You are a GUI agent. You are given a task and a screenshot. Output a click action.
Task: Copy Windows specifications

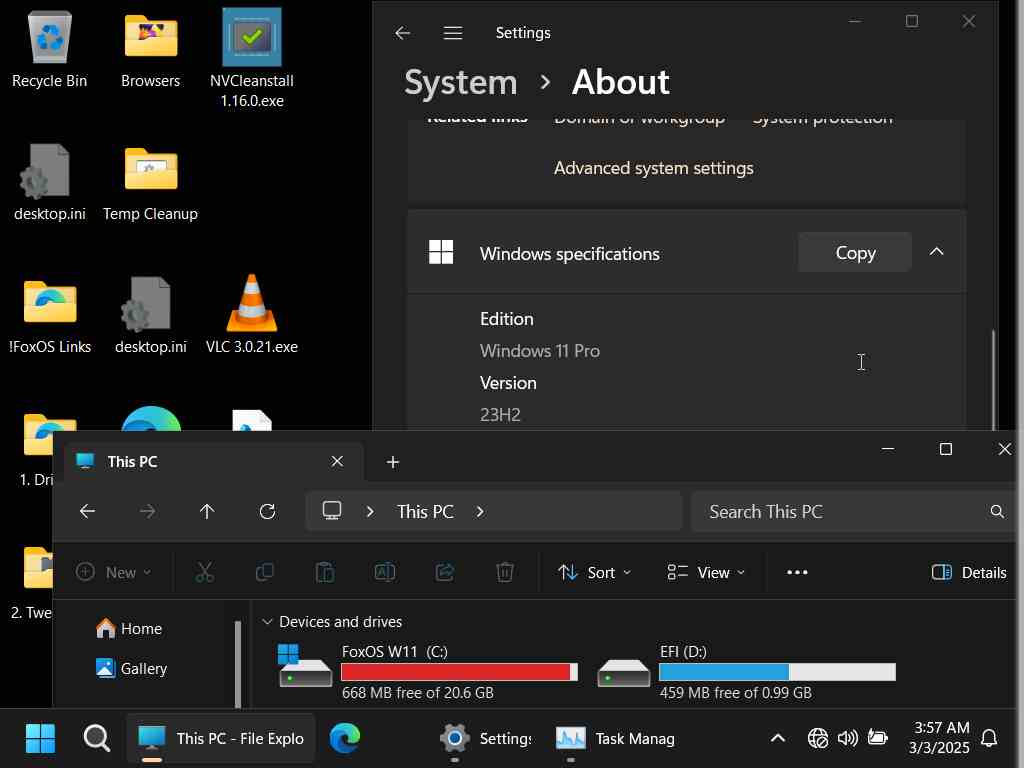point(855,252)
